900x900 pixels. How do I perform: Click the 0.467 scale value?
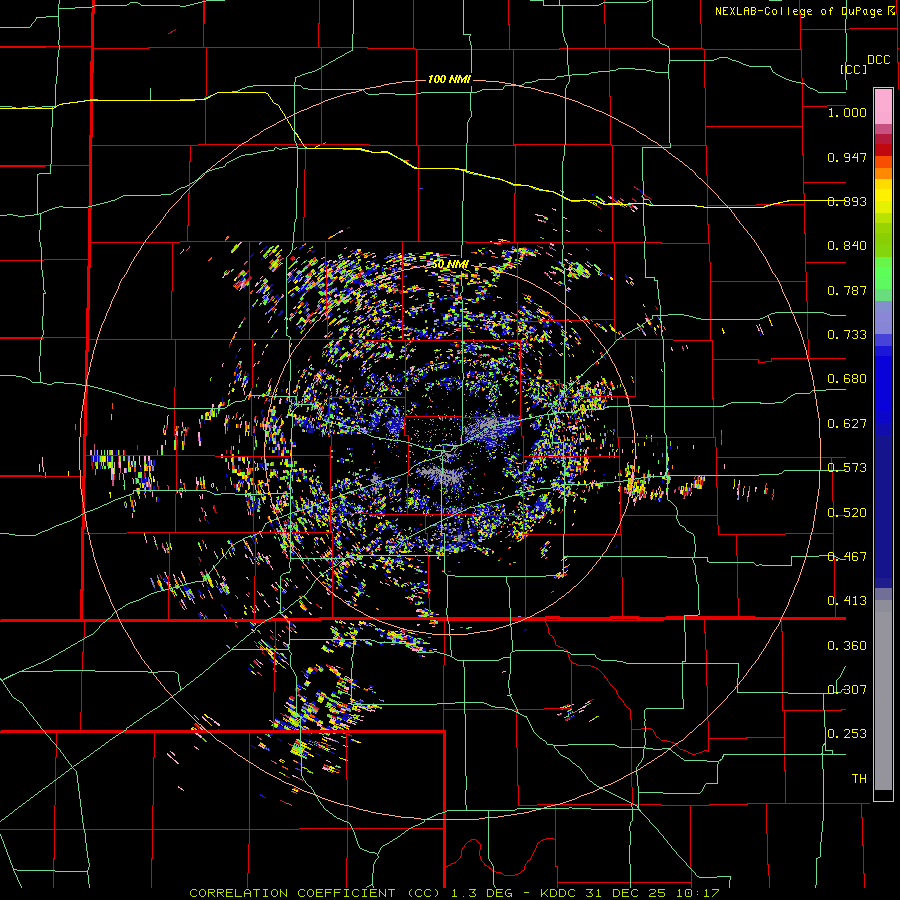(847, 557)
